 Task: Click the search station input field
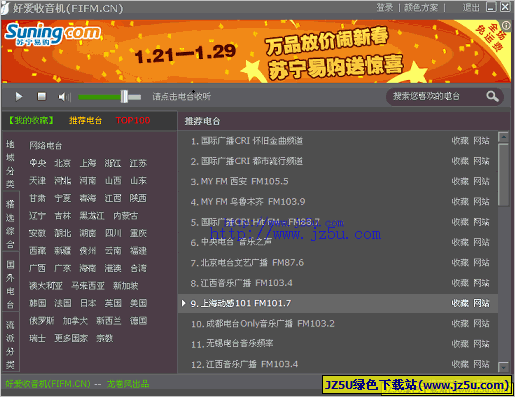437,97
